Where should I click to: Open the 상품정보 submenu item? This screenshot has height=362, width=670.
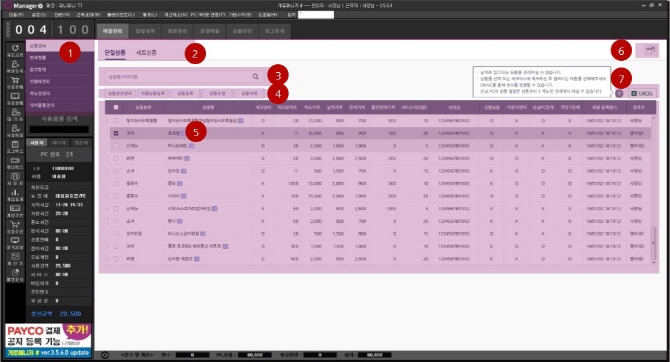[59, 46]
